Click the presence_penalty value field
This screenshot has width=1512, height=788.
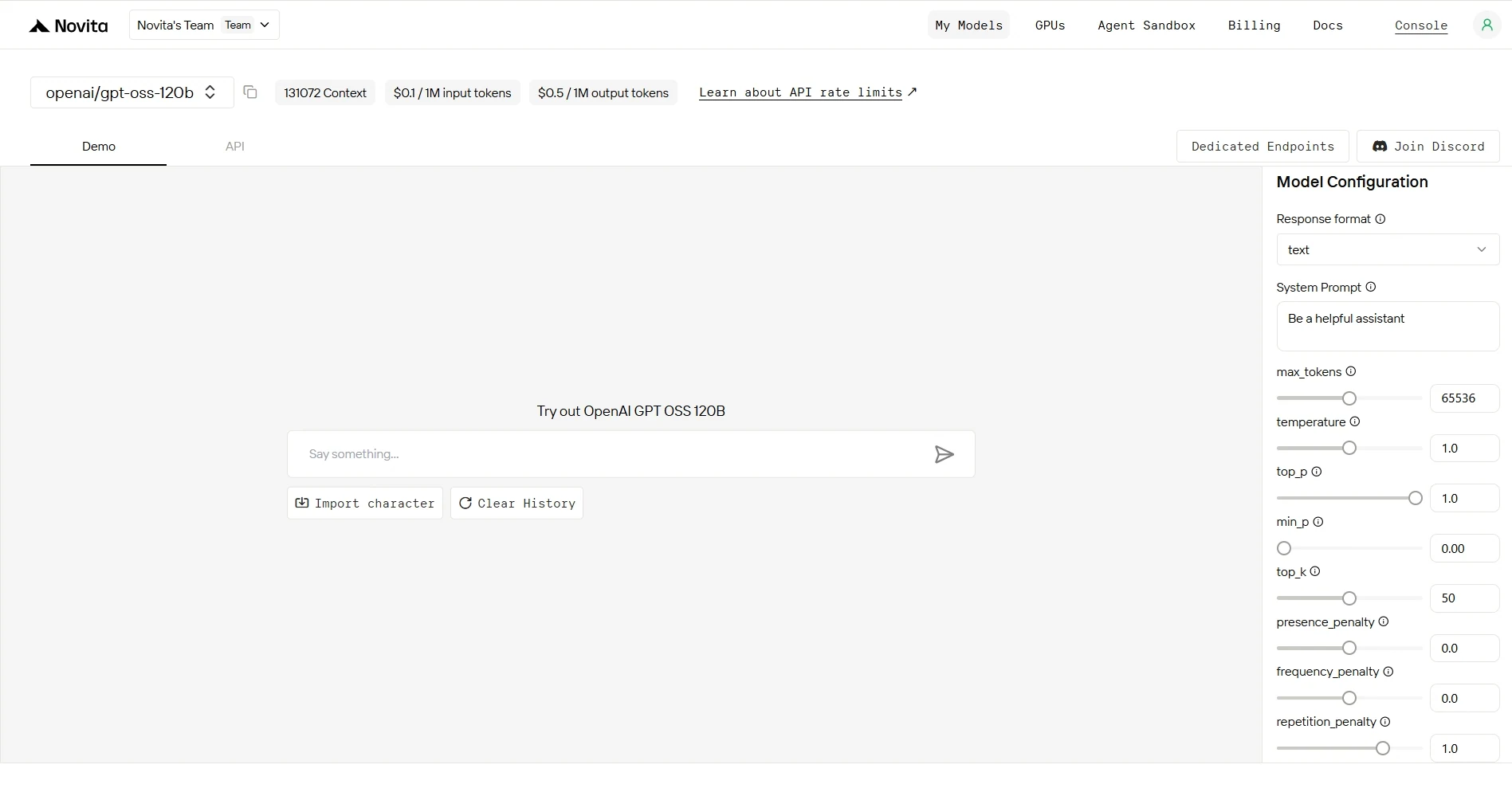pyautogui.click(x=1465, y=648)
